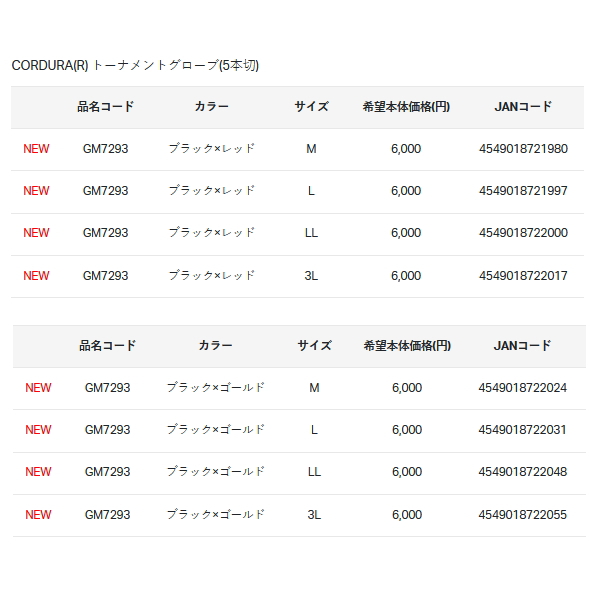Select JAN code 4549018722017
This screenshot has width=600, height=600.
523,276
